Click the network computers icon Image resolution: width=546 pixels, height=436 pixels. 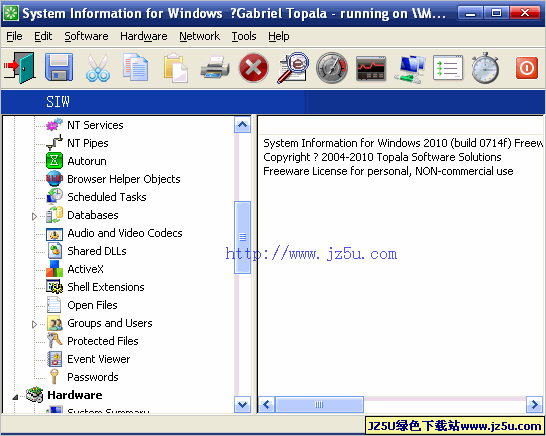(410, 68)
